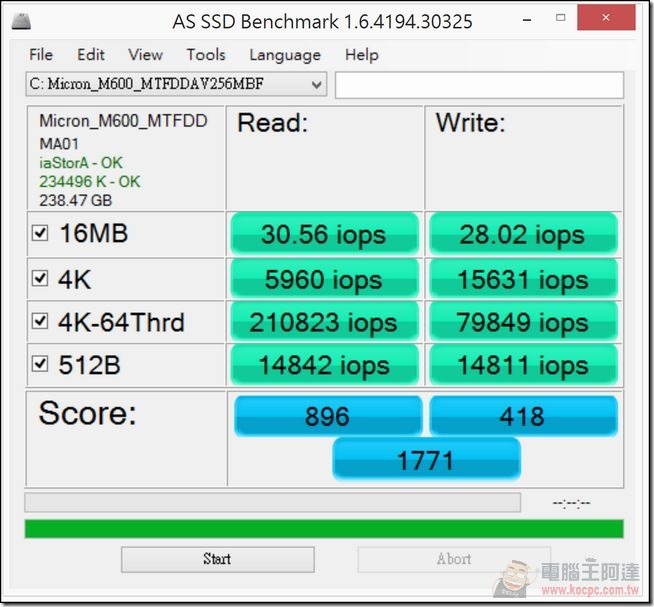Click the gray current-test progress bar
This screenshot has width=654, height=607.
tap(272, 502)
